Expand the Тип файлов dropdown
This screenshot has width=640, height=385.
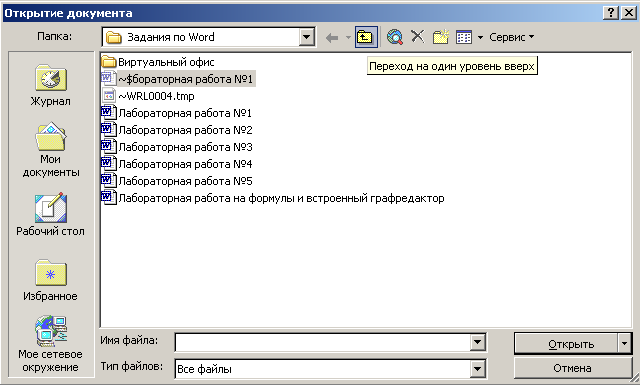coord(477,369)
